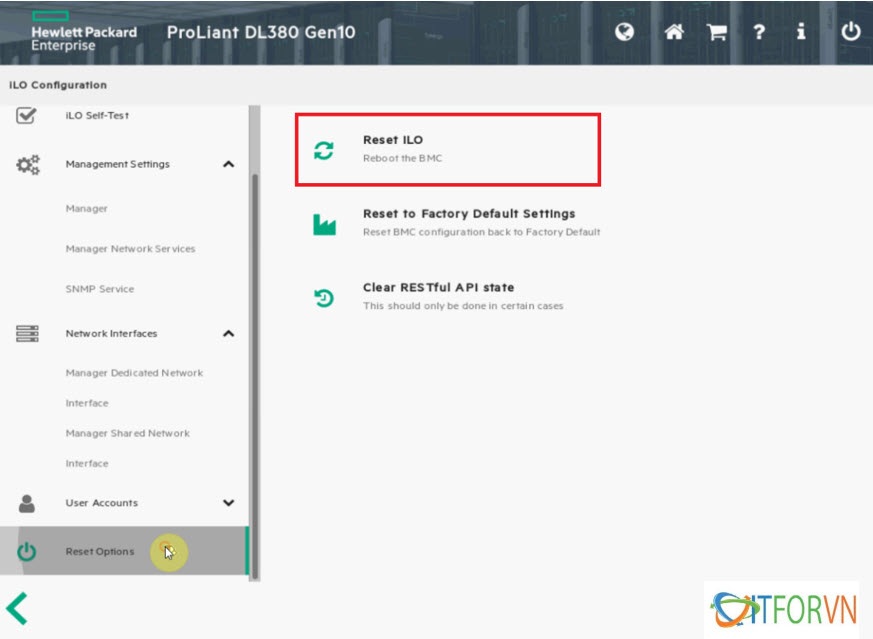Image resolution: width=873 pixels, height=639 pixels.
Task: Click the Reset iLO refresh icon
Action: pos(324,150)
